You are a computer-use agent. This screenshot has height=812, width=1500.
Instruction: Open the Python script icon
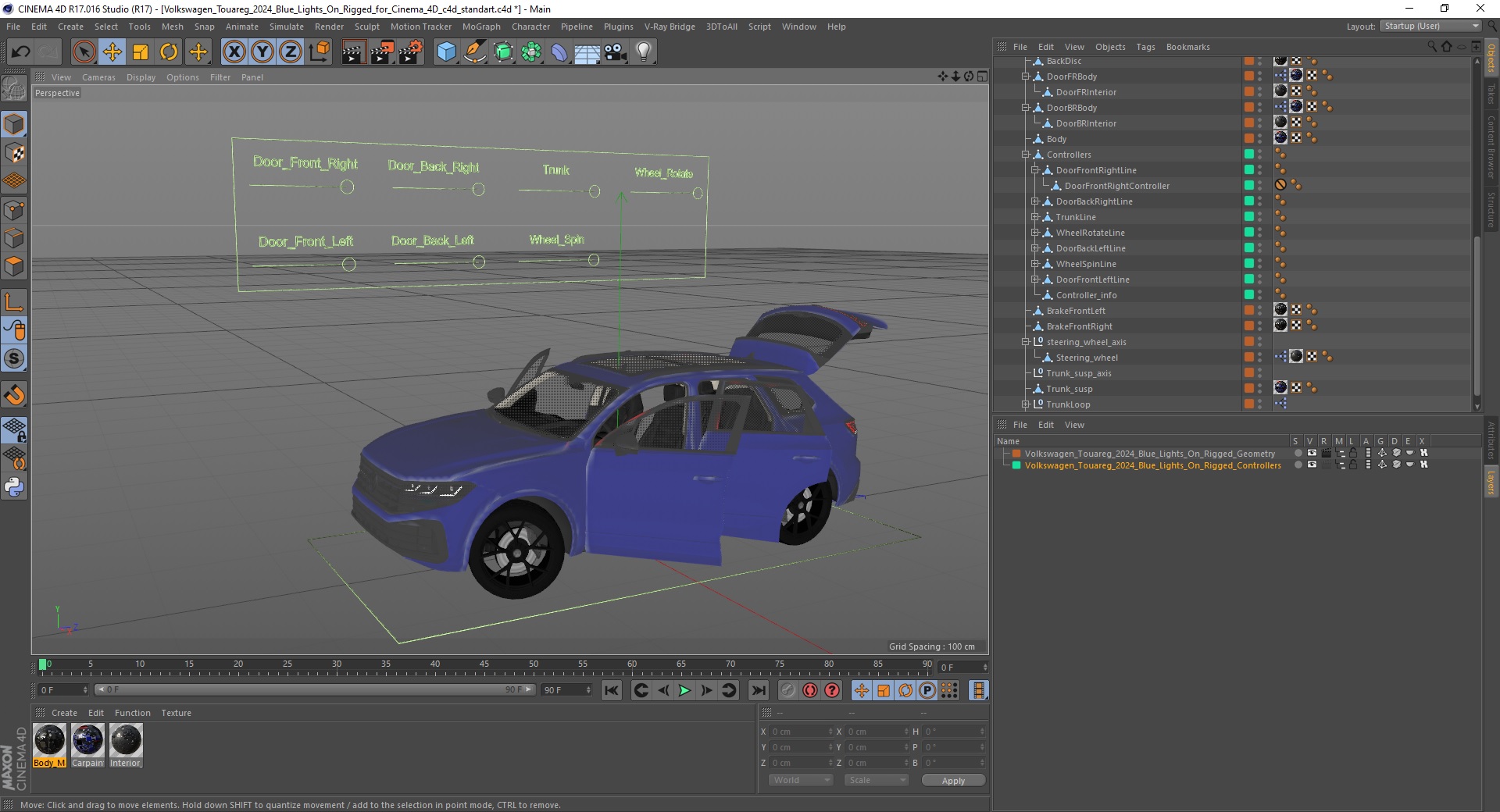(14, 487)
